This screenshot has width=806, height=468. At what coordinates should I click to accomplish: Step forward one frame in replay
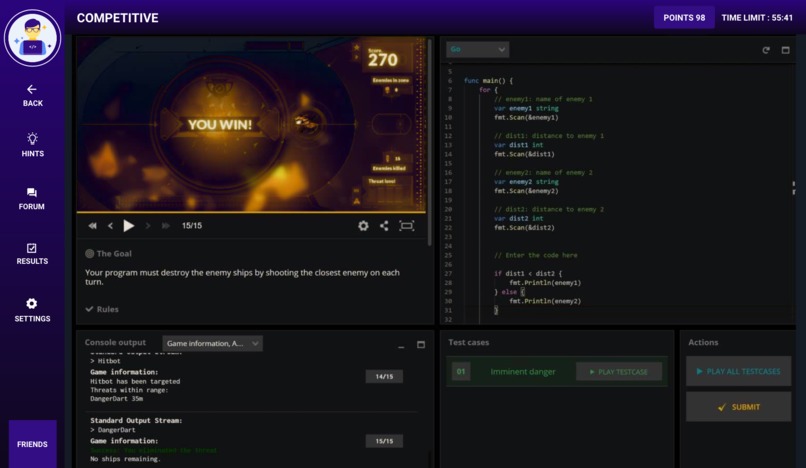pos(148,226)
